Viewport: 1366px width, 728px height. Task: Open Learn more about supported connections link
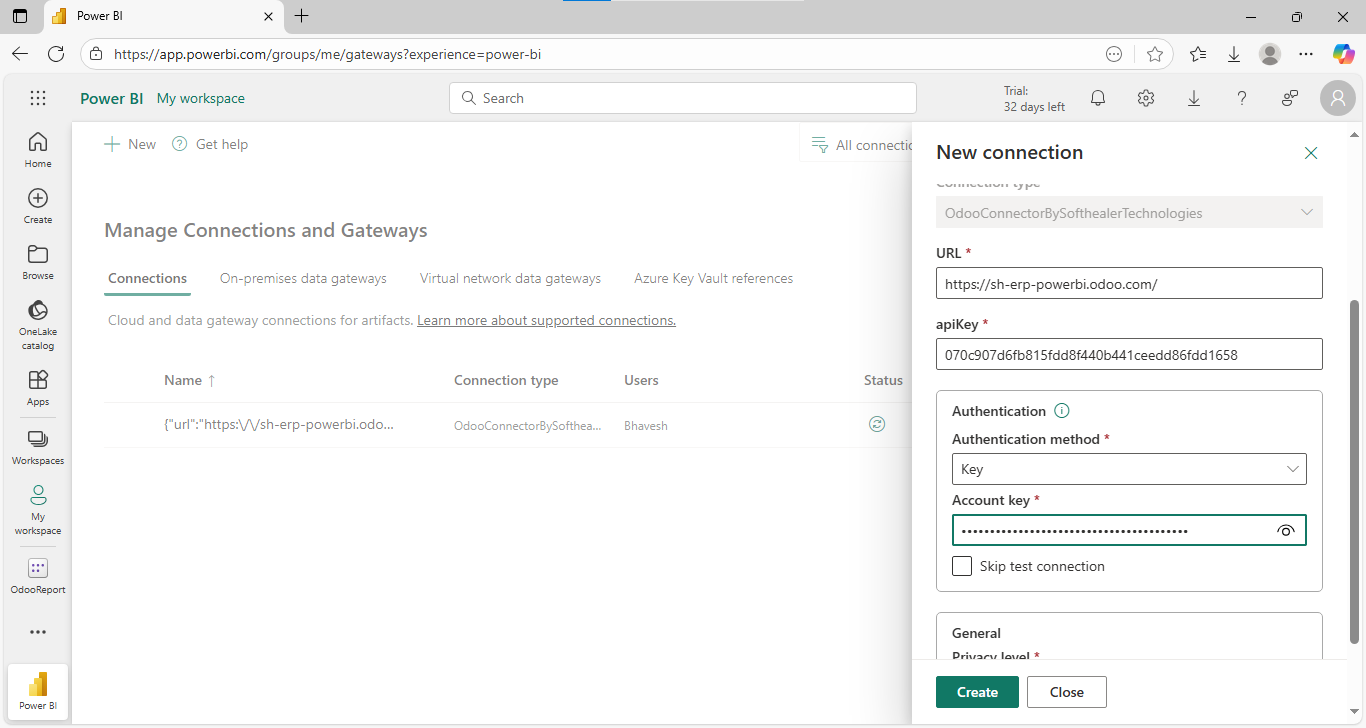coord(546,320)
